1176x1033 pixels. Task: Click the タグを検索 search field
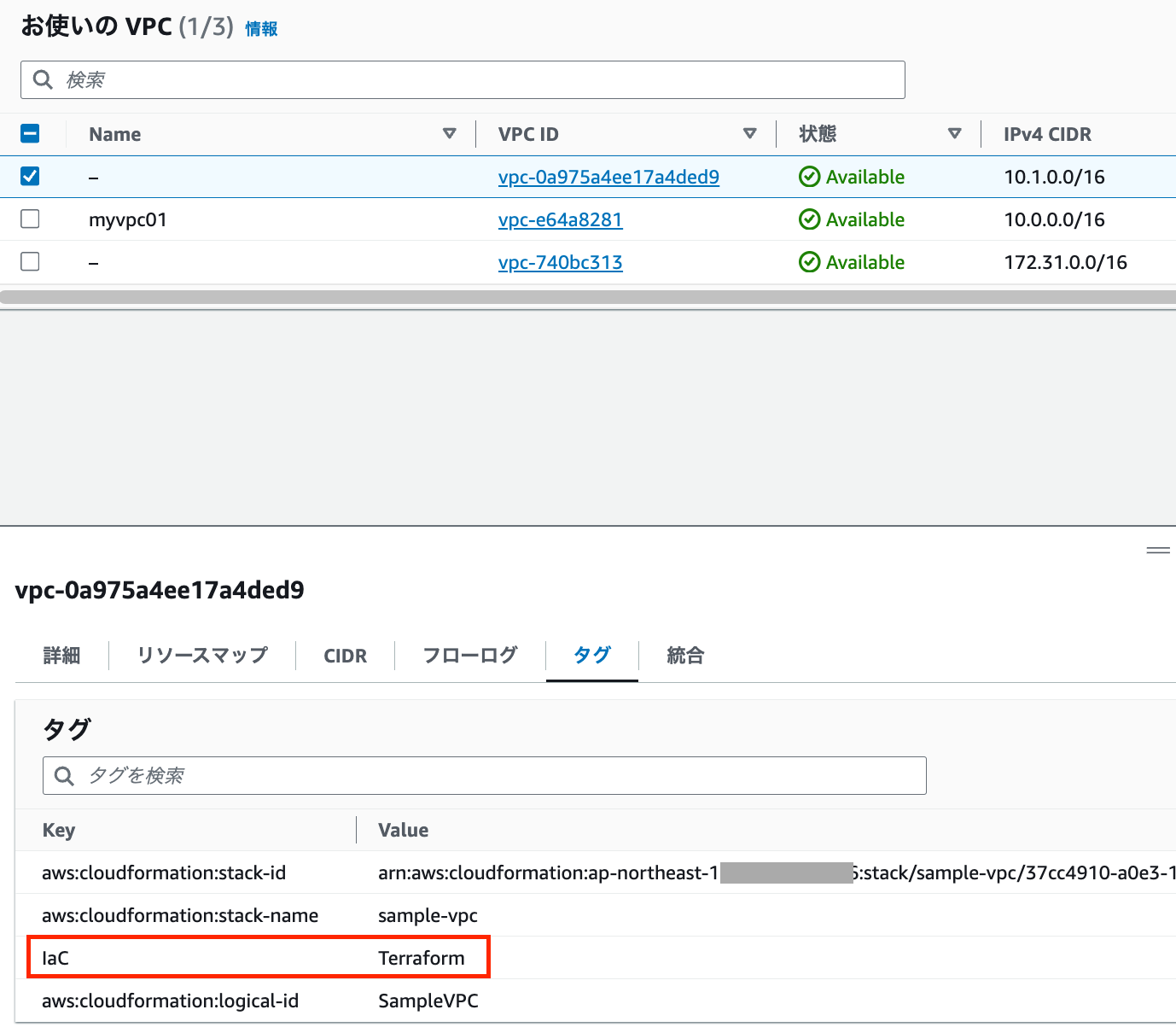[x=485, y=775]
